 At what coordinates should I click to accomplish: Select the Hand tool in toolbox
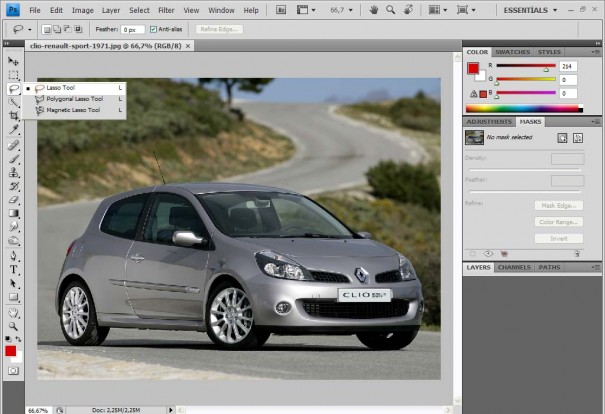14,313
